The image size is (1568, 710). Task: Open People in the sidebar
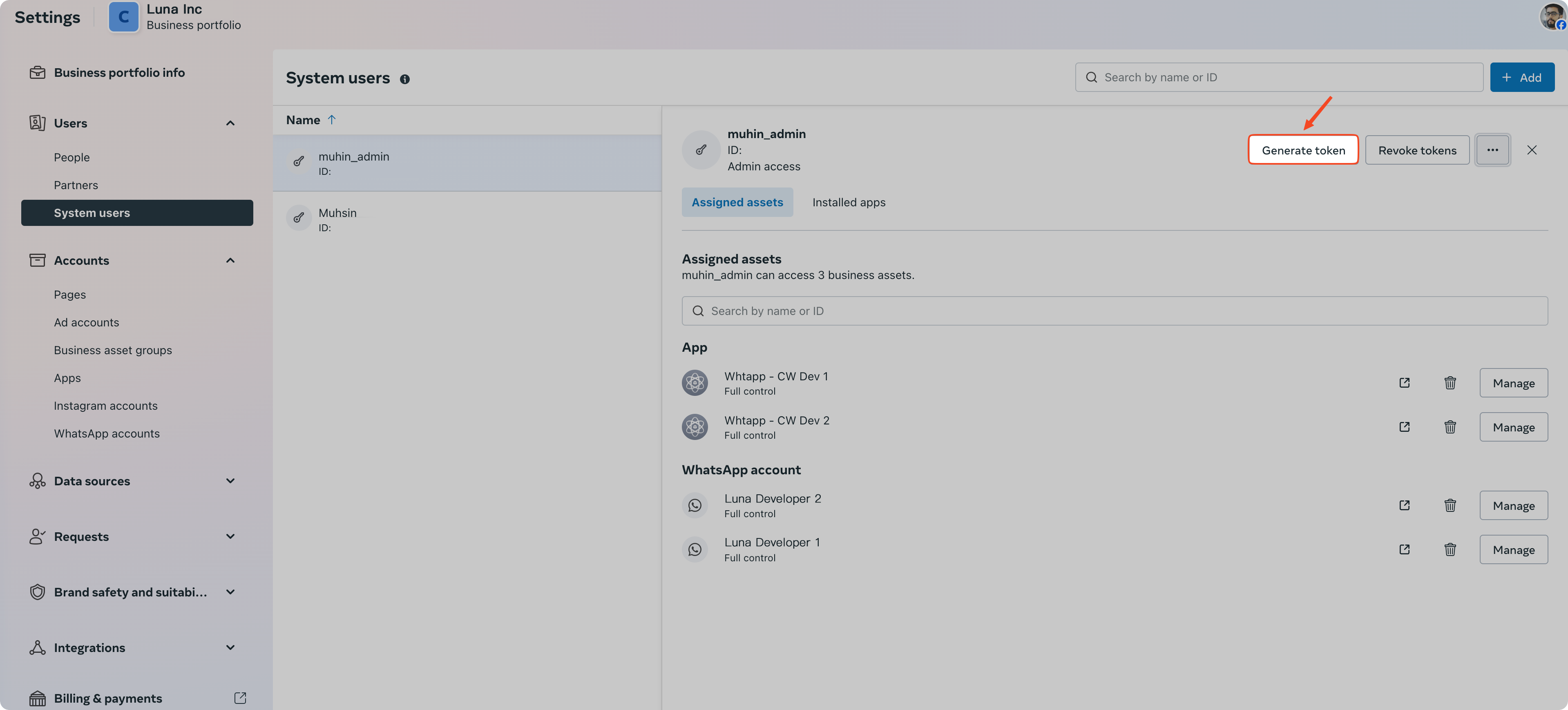coord(72,158)
